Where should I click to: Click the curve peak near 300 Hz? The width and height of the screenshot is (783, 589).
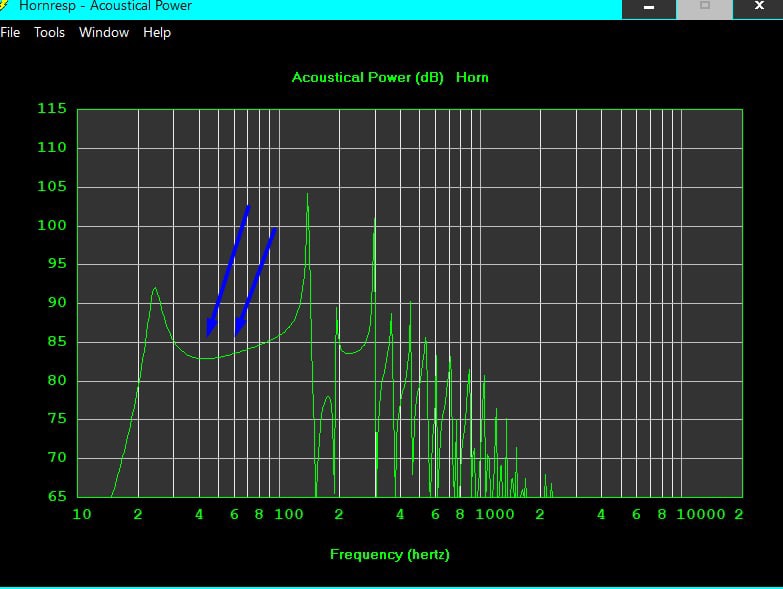375,218
